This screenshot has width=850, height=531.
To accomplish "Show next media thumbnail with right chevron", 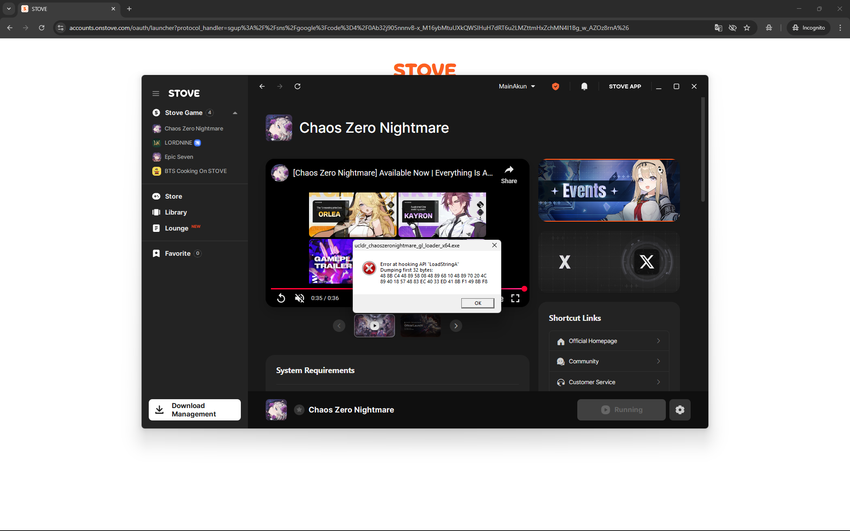I will (x=456, y=325).
